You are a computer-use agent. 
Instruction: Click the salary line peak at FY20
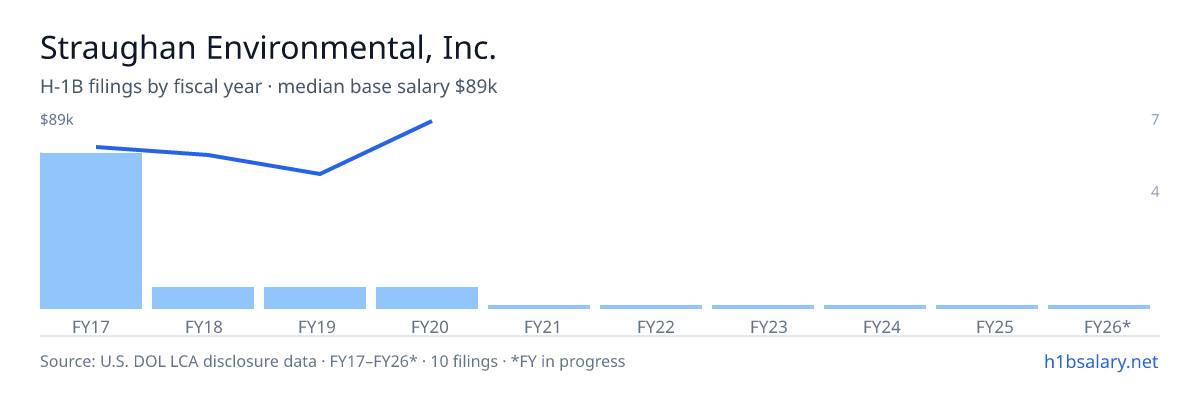[x=431, y=121]
